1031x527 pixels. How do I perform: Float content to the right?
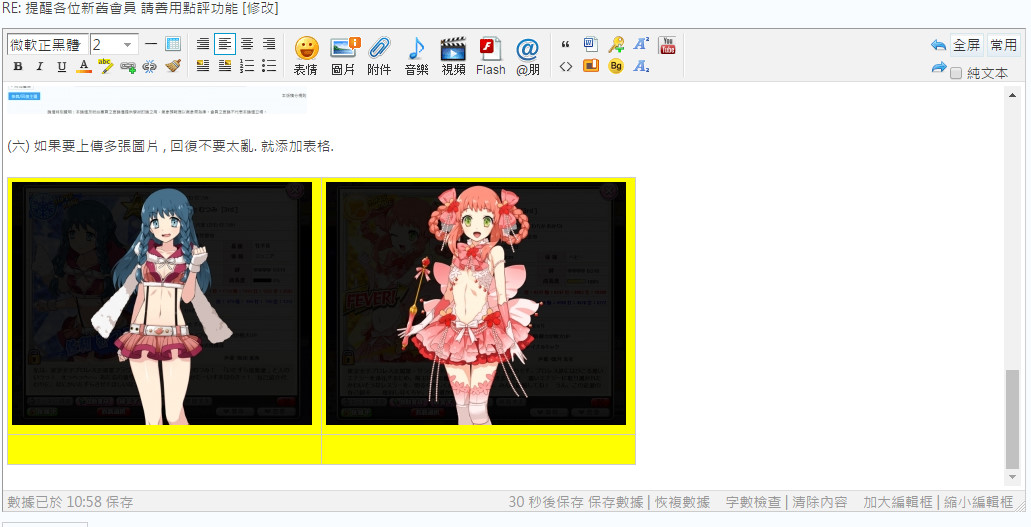pos(225,66)
